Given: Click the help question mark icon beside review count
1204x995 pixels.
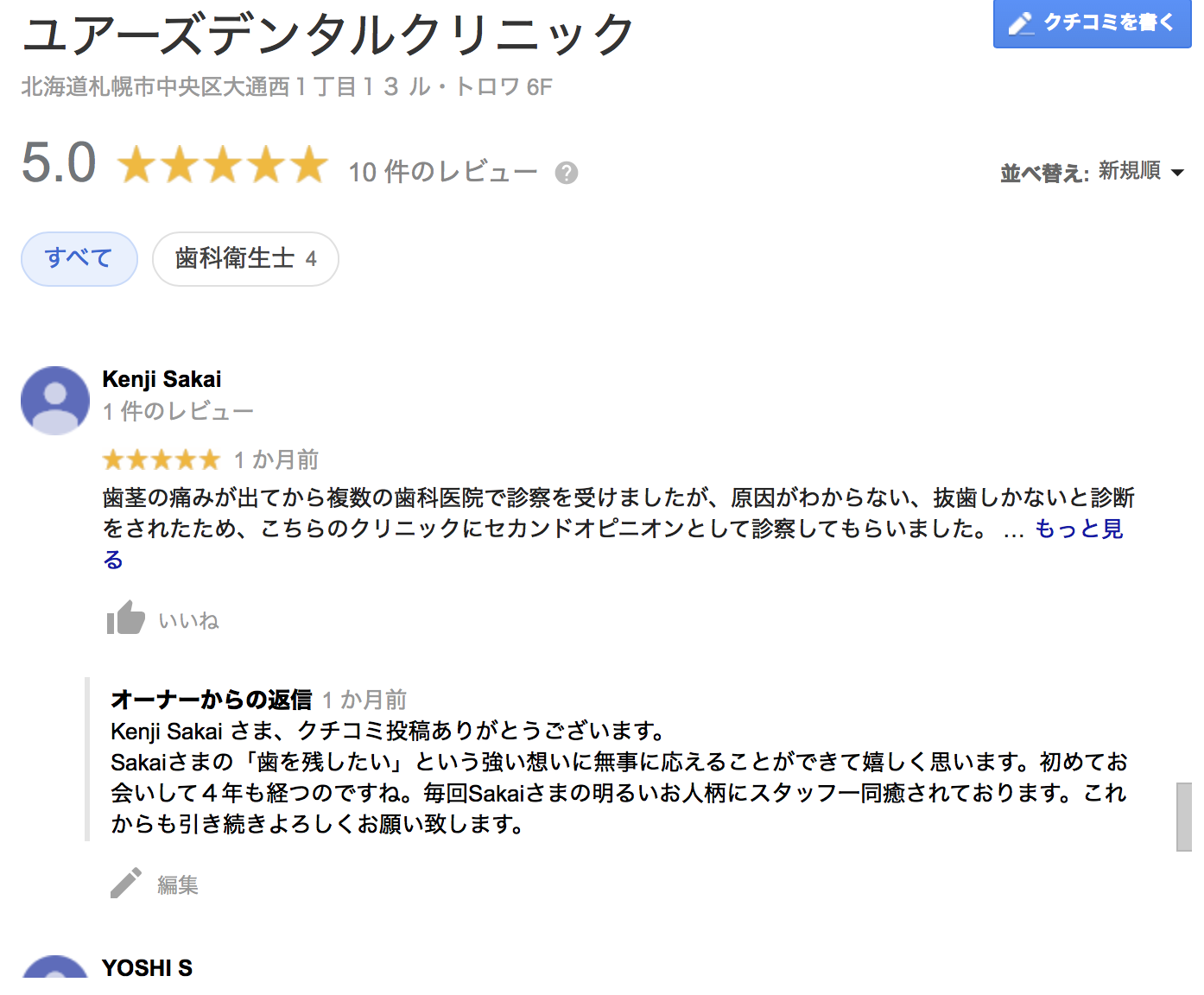Looking at the screenshot, I should pos(567,173).
